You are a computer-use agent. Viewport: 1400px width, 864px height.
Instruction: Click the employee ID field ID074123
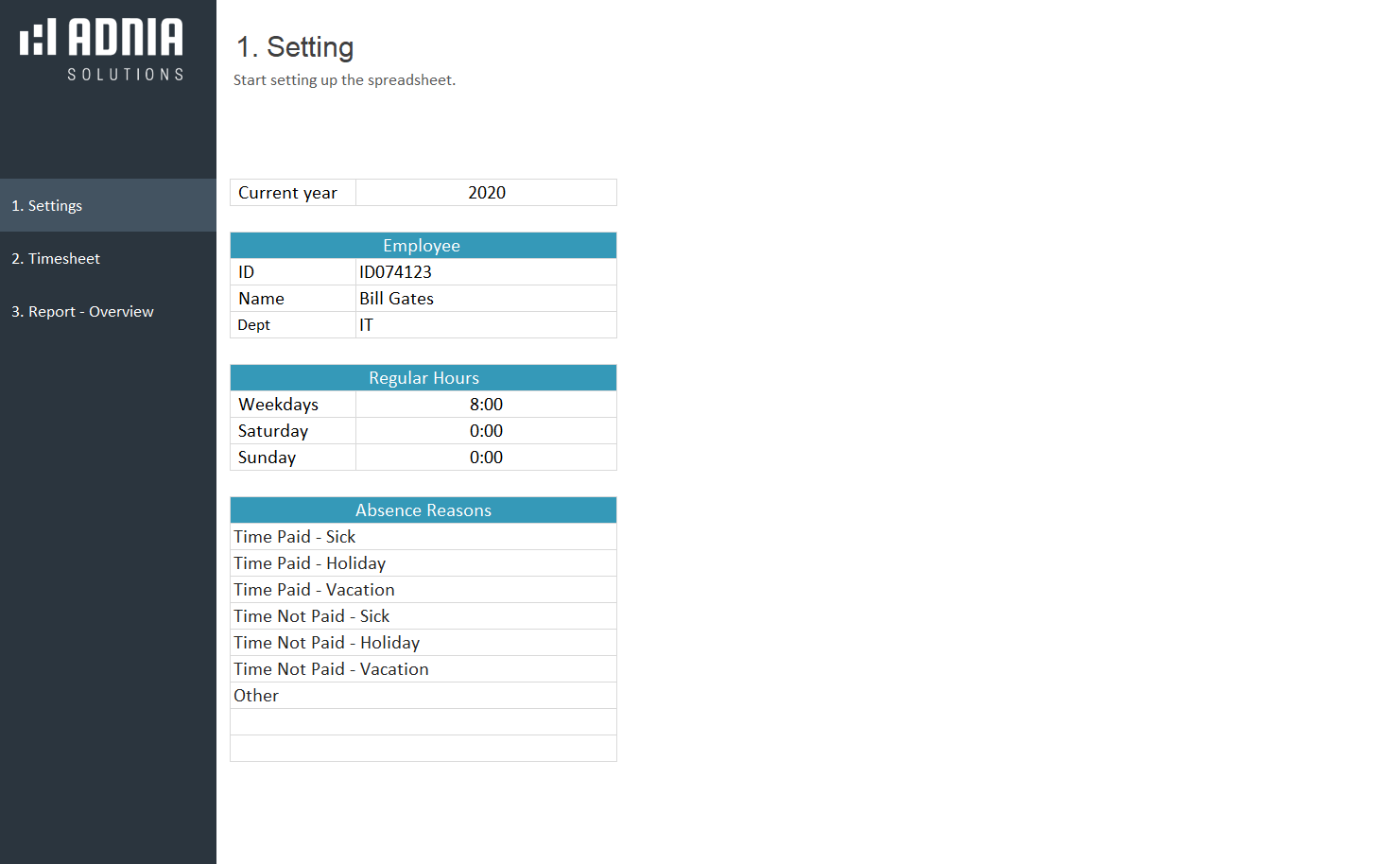point(486,272)
